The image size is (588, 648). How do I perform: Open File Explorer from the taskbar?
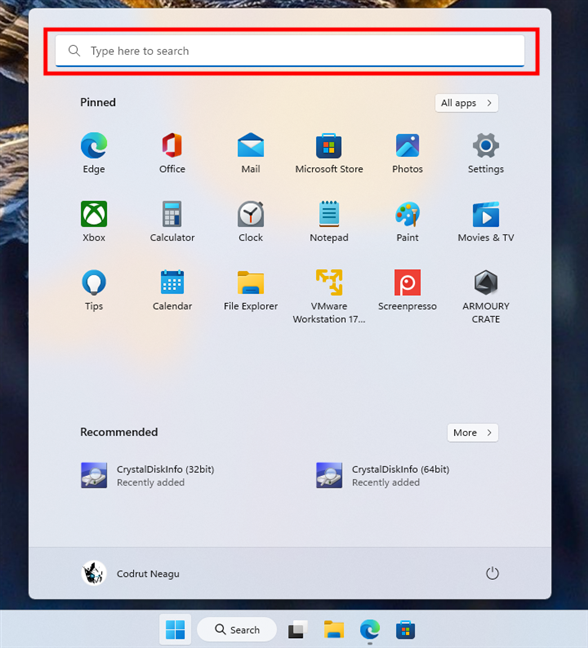click(x=334, y=630)
